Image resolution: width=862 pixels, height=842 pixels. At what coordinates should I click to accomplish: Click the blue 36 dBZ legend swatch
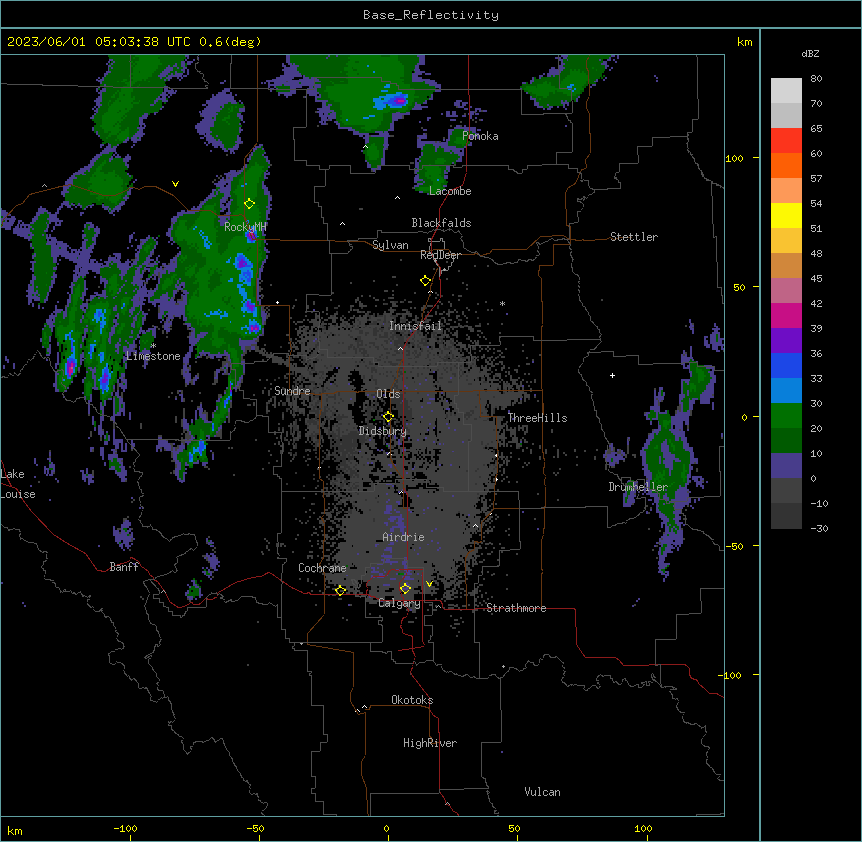tap(786, 365)
